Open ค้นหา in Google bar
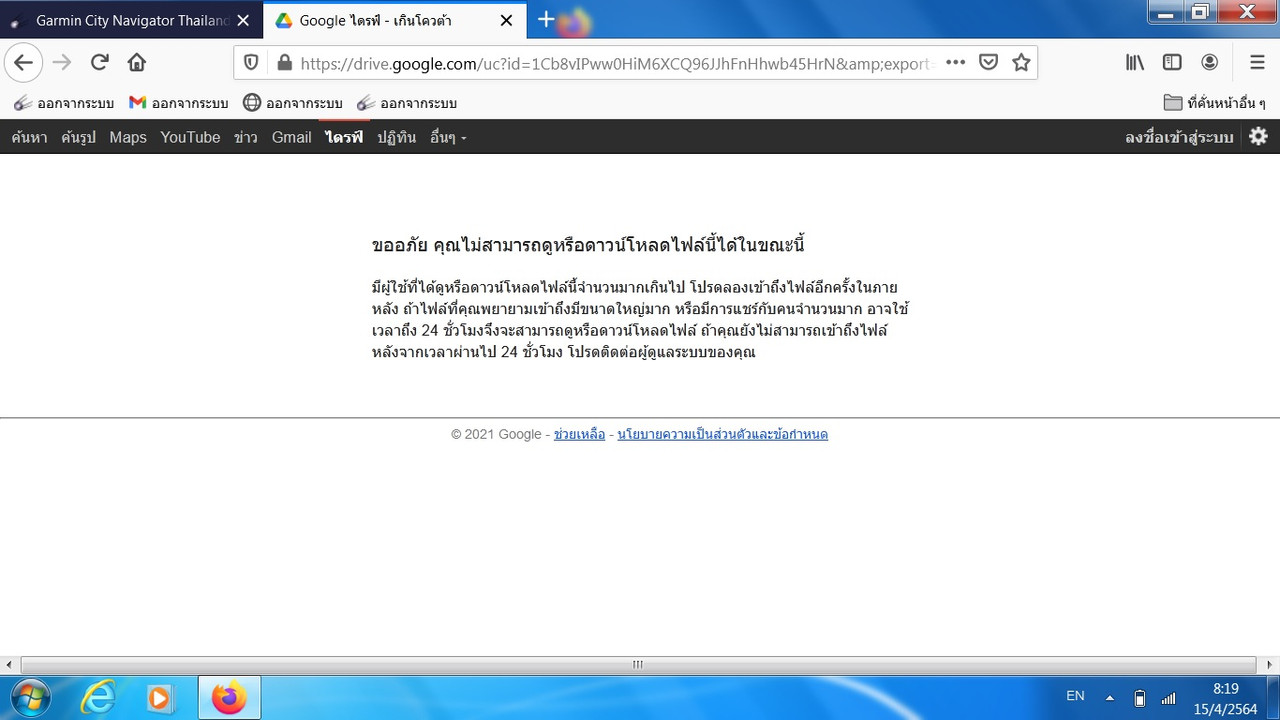The height and width of the screenshot is (720, 1280). [x=29, y=137]
